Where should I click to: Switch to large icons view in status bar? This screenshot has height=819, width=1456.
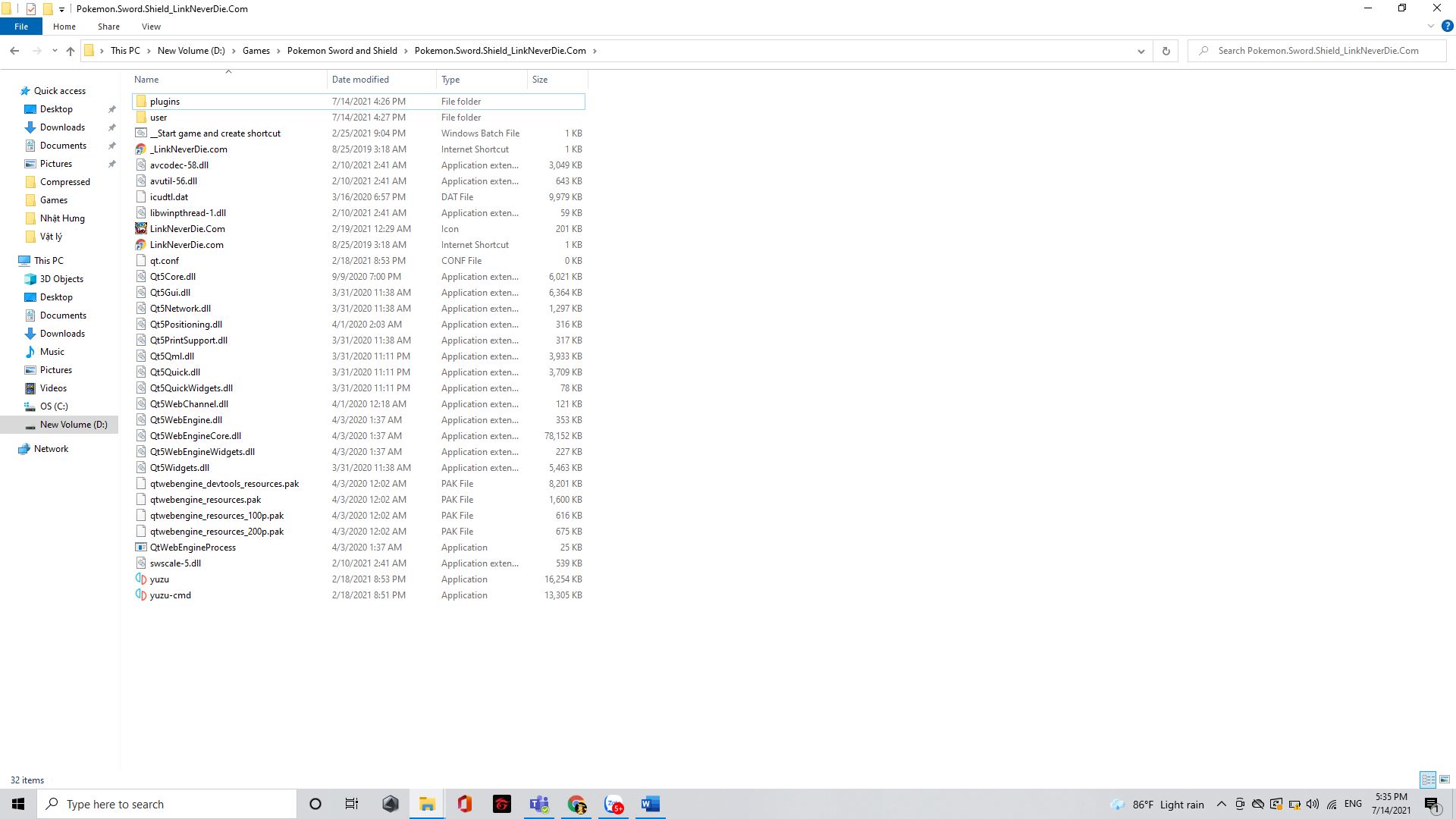click(1445, 780)
